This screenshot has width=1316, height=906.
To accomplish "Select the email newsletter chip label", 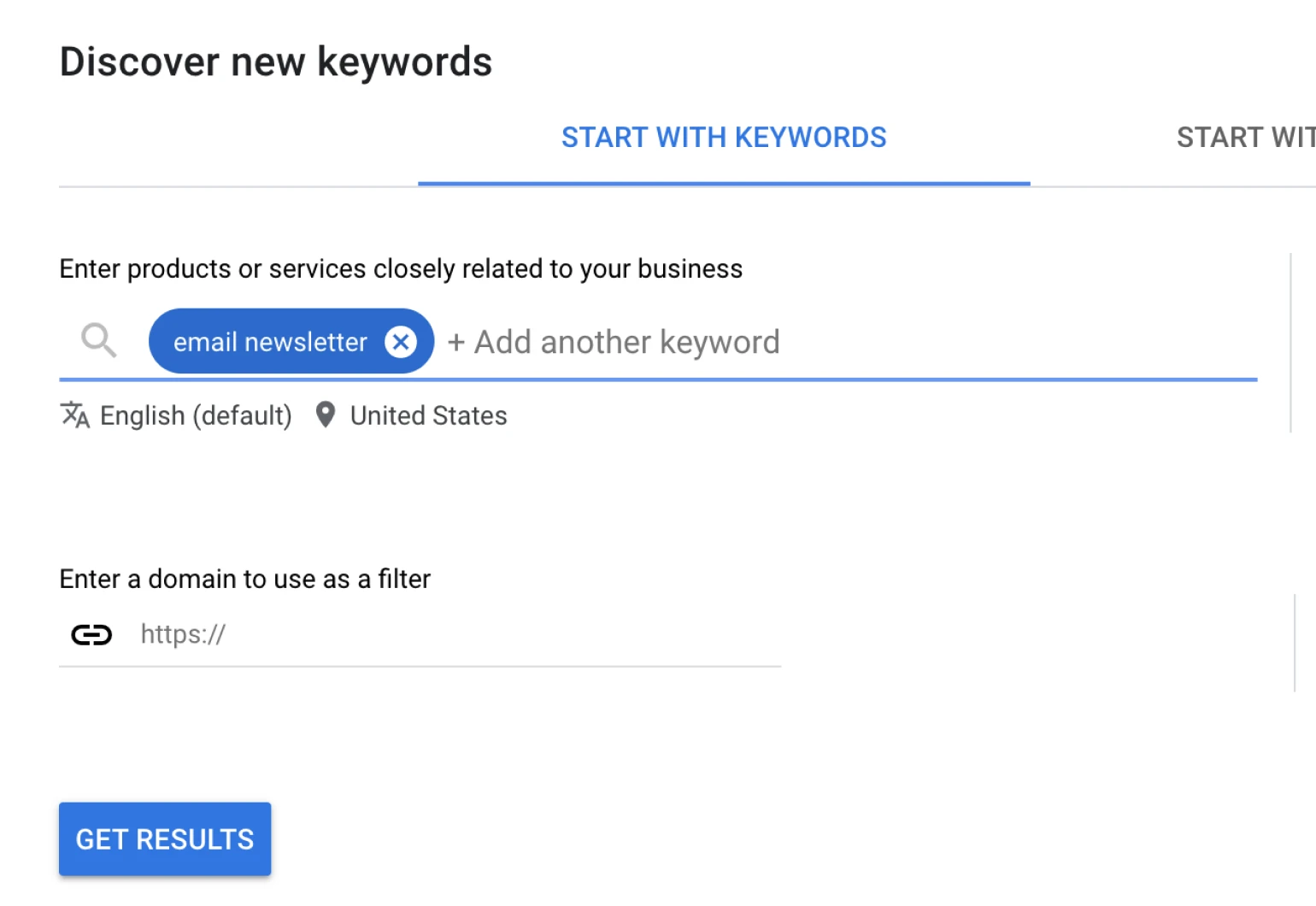I will pos(270,342).
